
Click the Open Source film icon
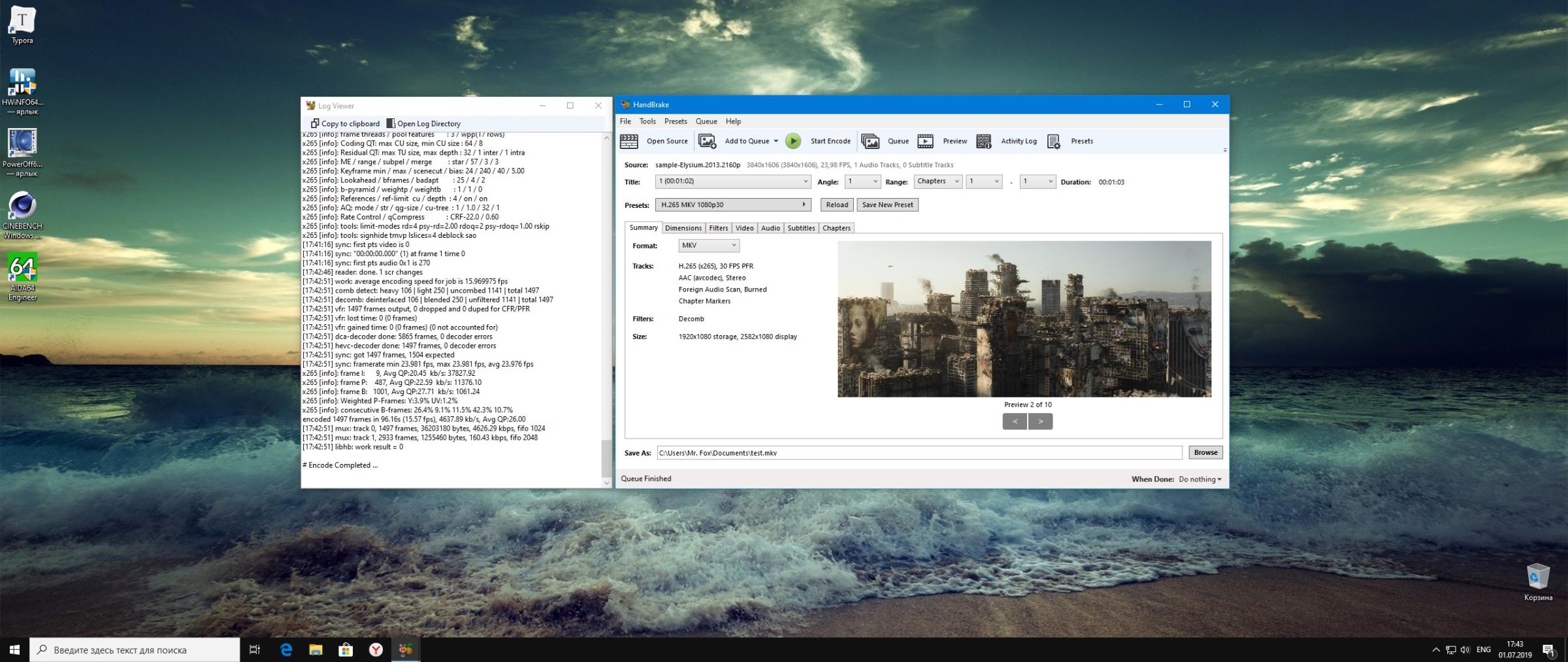coord(629,141)
